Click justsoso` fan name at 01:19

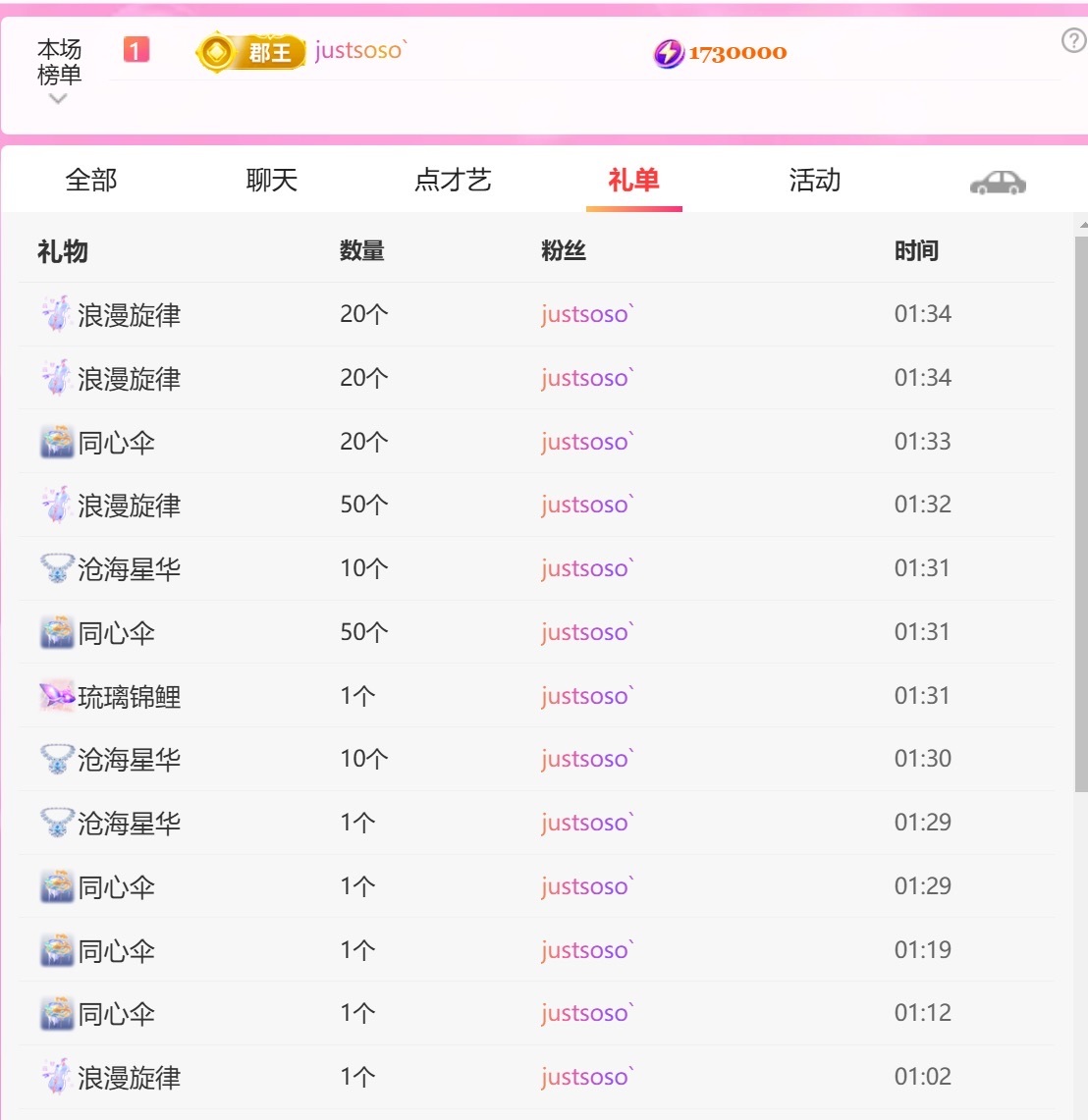(587, 950)
